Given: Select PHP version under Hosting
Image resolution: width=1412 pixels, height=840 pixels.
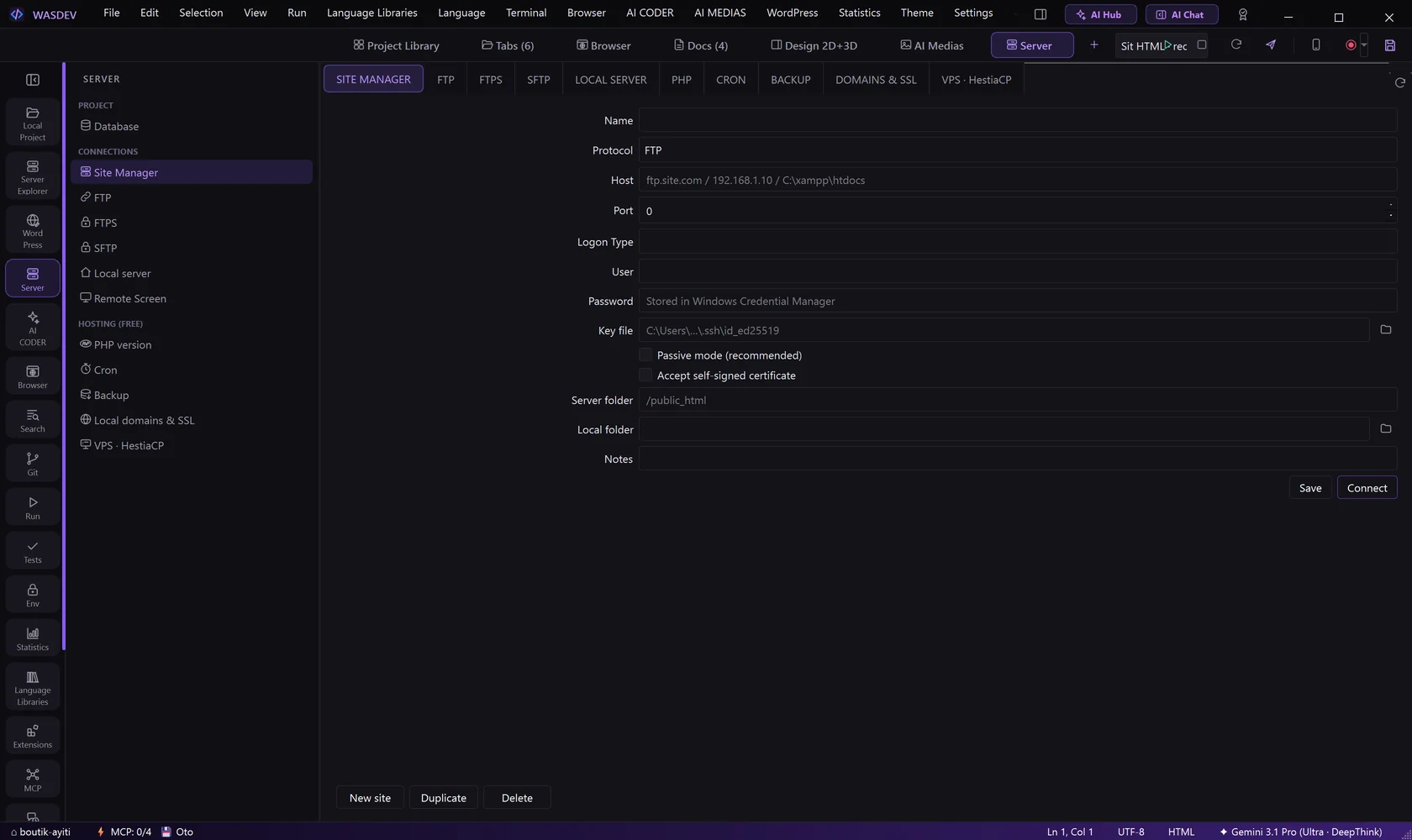Looking at the screenshot, I should click(192, 344).
